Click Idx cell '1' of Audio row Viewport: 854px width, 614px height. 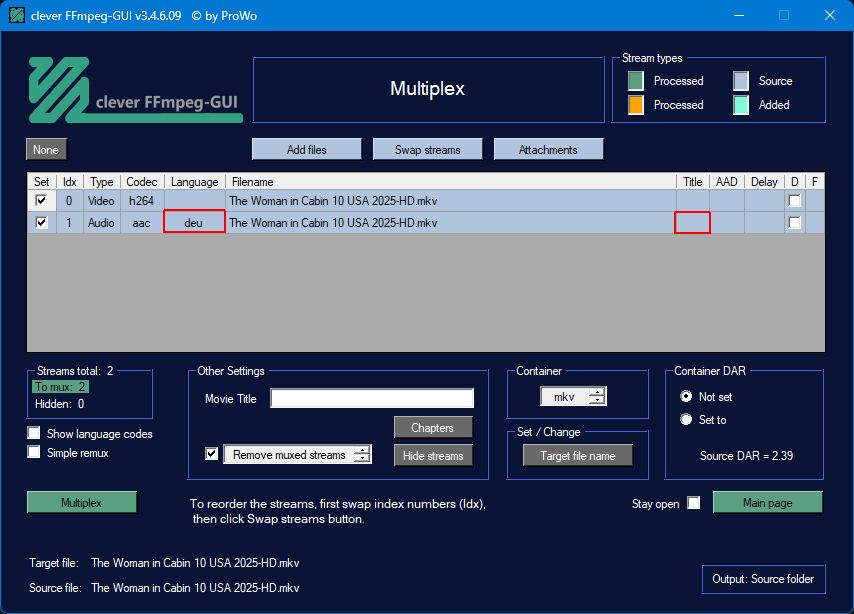click(x=70, y=222)
